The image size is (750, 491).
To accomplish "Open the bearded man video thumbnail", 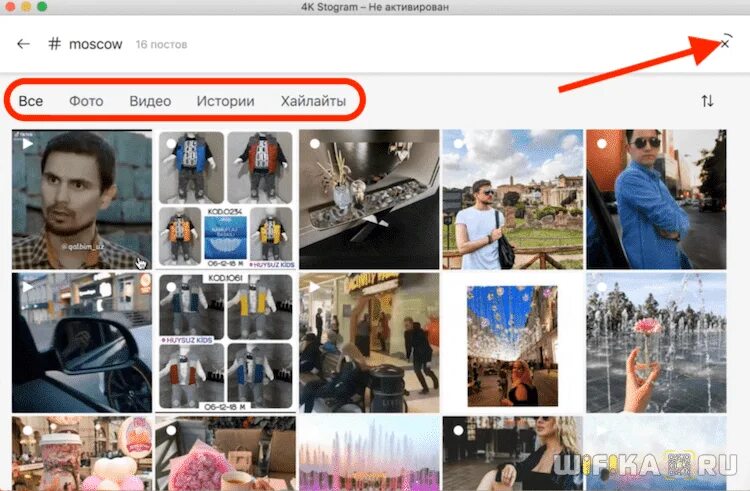I will click(82, 199).
